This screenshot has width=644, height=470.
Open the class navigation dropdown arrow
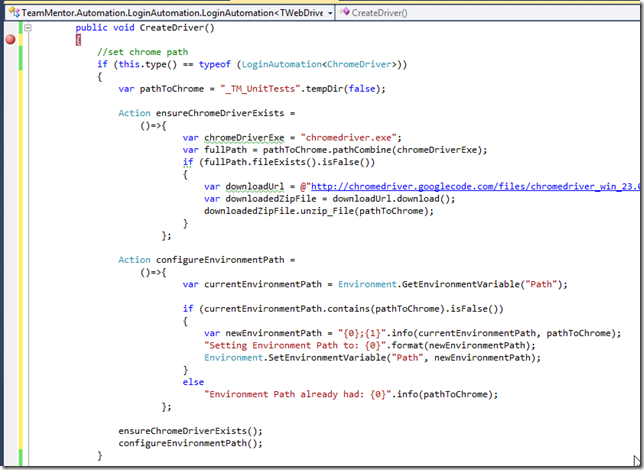330,13
